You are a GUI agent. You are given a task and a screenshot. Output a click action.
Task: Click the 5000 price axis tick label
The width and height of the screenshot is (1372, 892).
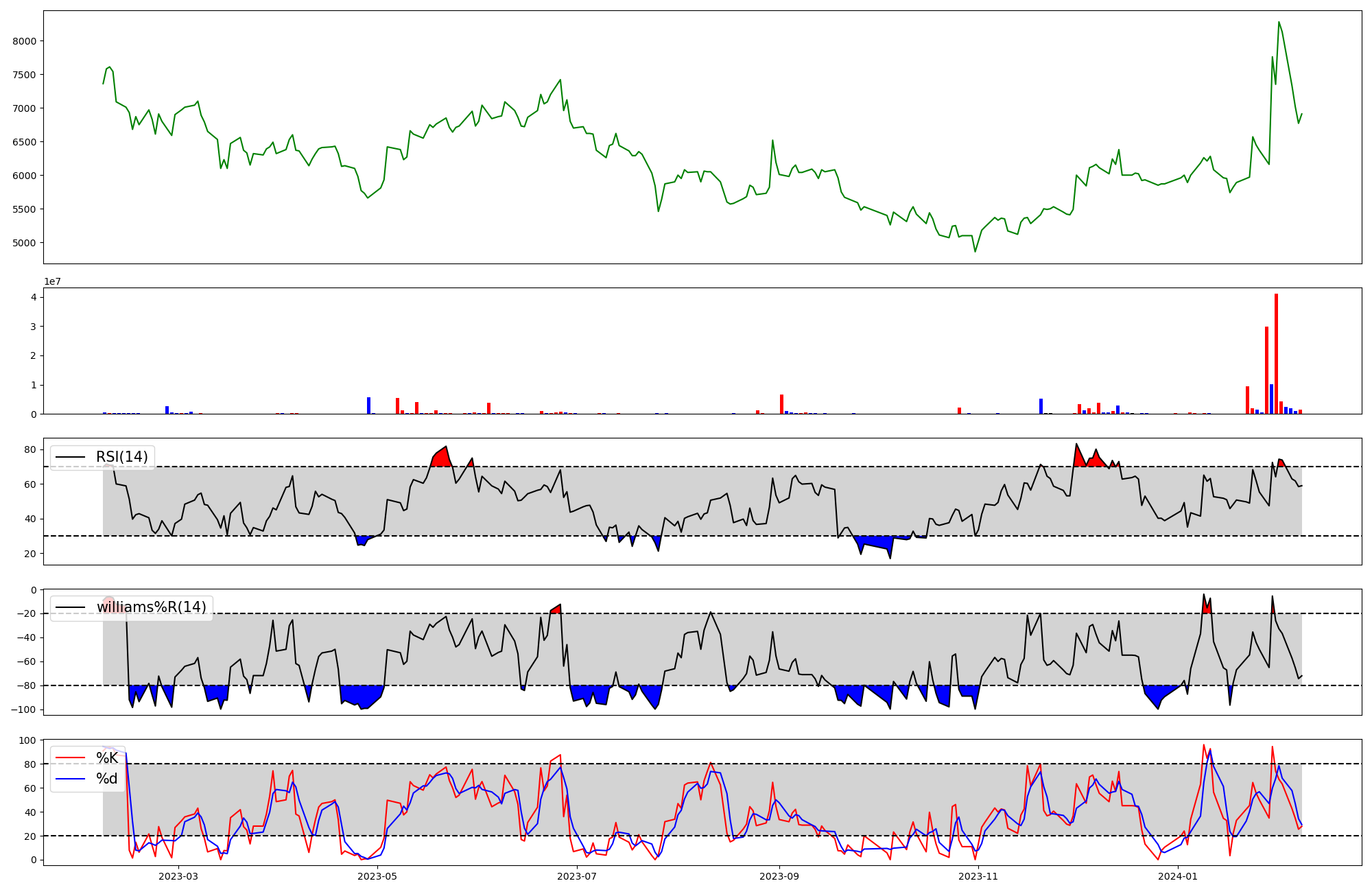24,243
